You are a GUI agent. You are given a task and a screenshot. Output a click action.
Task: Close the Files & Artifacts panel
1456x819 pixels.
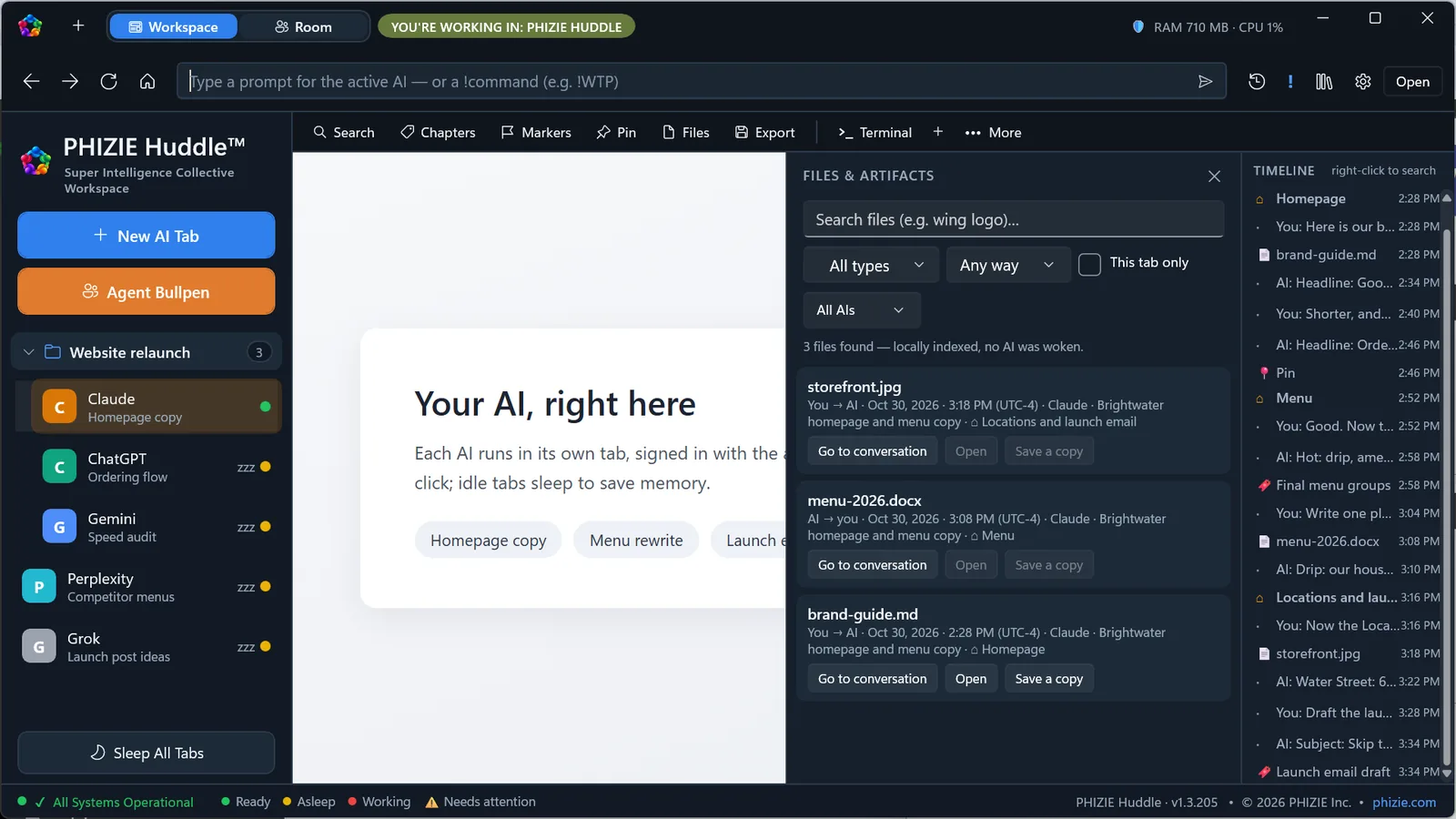pos(1214,177)
